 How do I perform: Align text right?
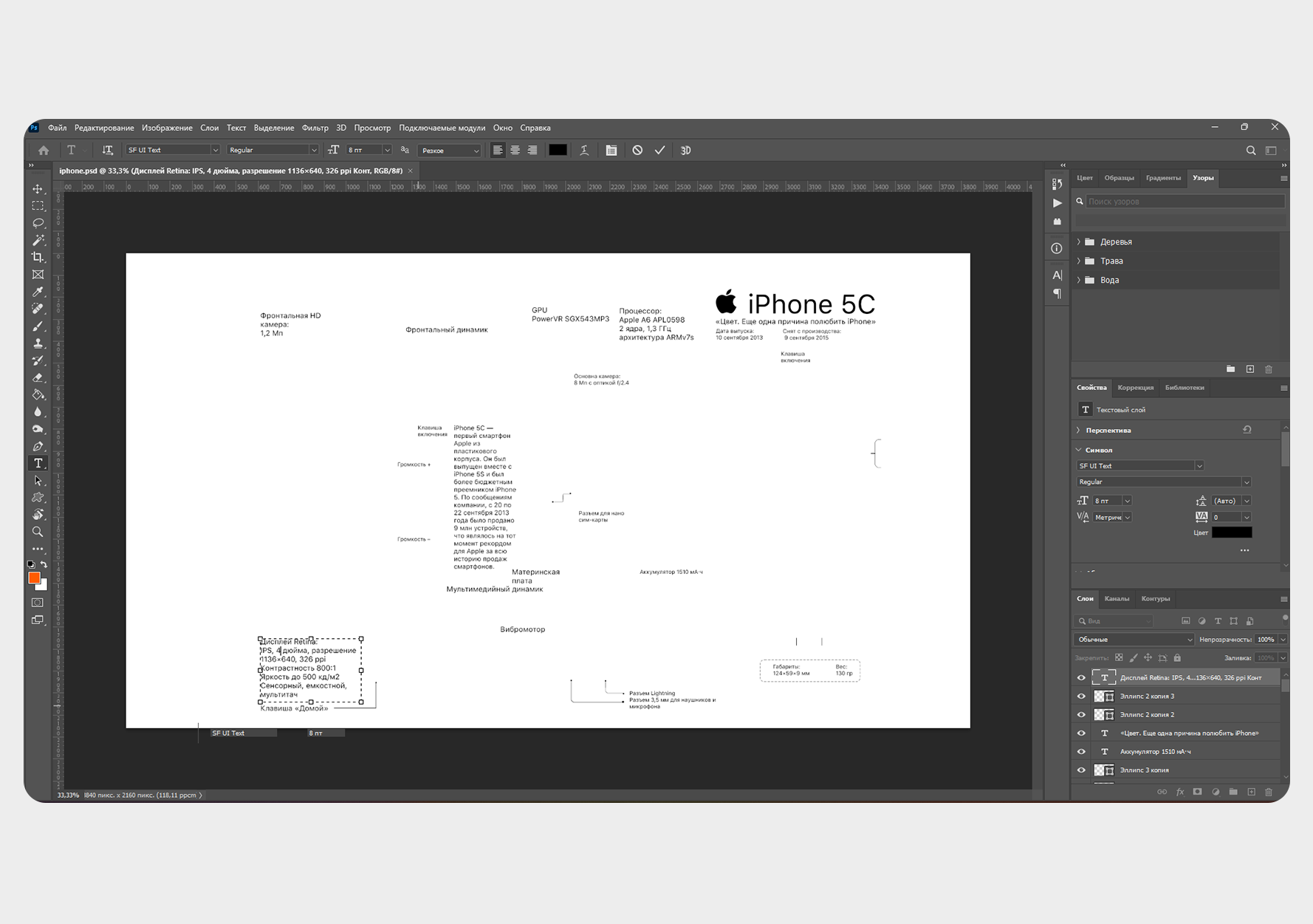point(532,150)
